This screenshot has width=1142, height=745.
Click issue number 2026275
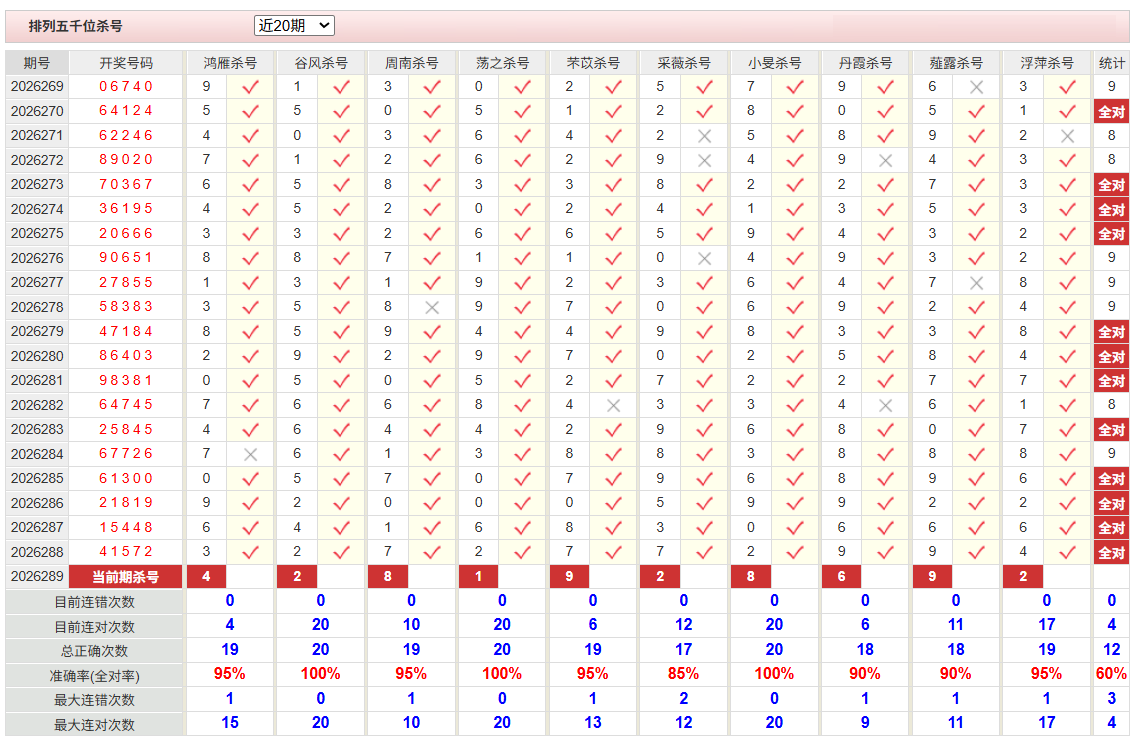point(37,233)
